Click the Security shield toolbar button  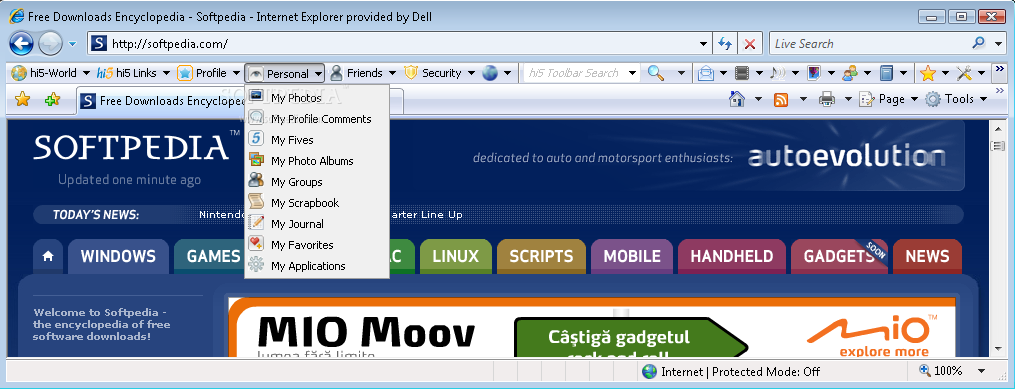439,73
